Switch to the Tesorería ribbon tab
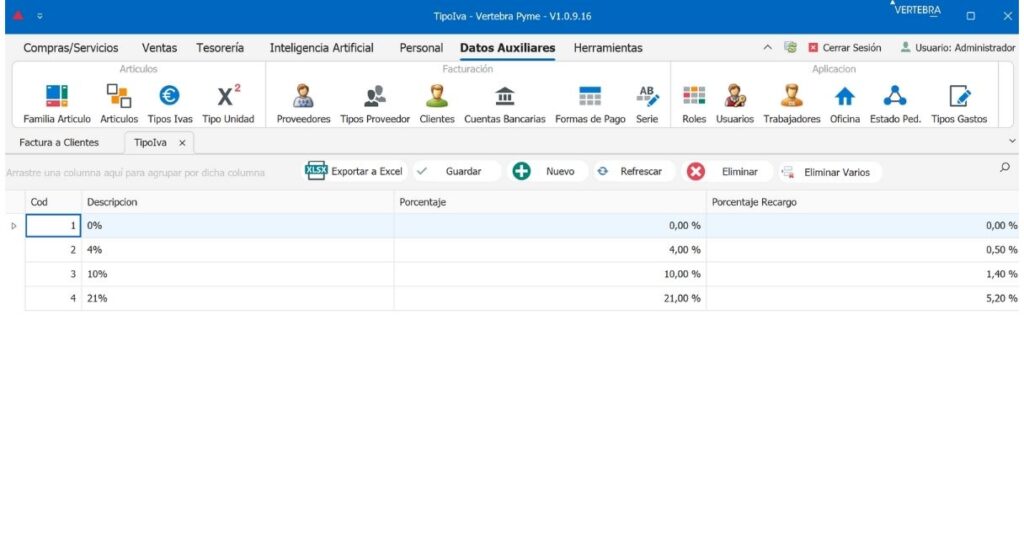1024x550 pixels. (220, 48)
